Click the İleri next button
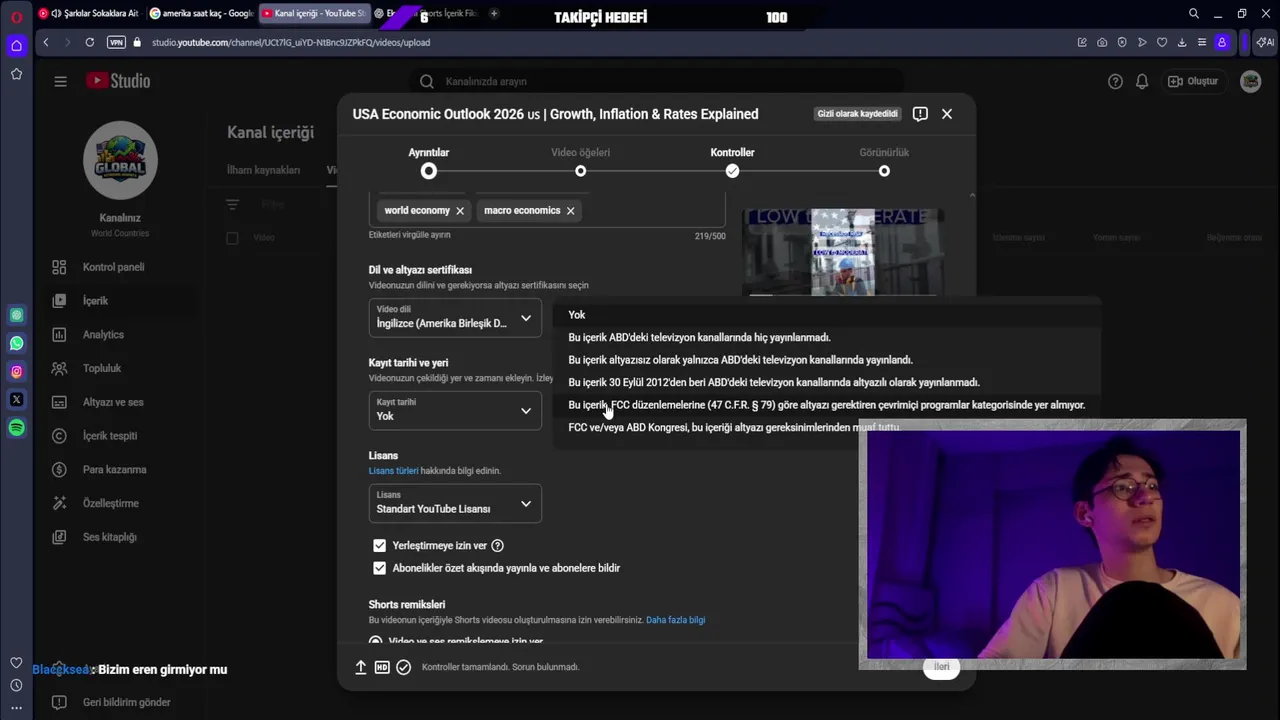 (941, 667)
